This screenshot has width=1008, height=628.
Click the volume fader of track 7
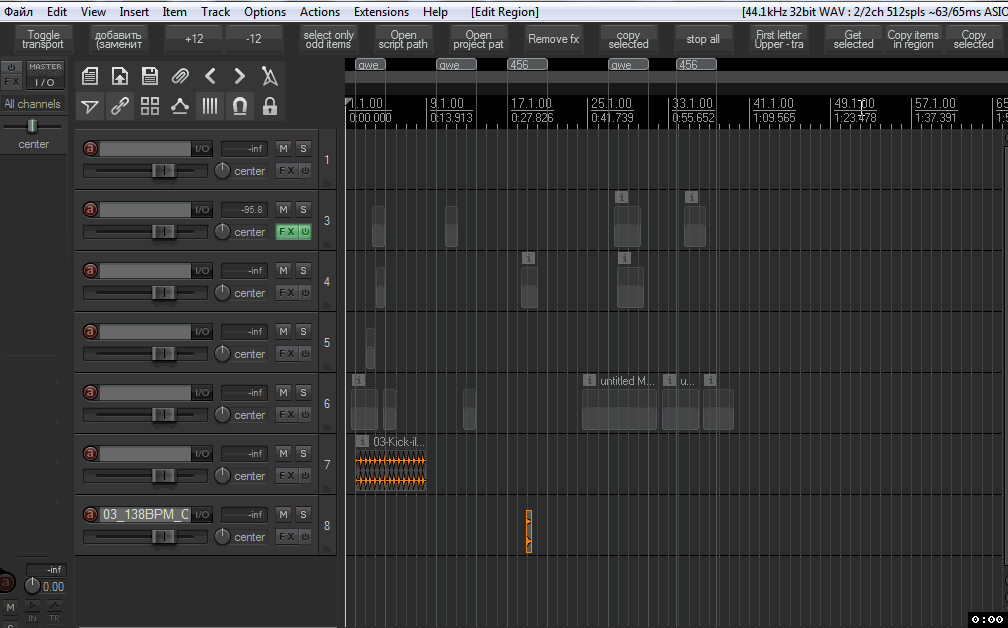tap(163, 476)
